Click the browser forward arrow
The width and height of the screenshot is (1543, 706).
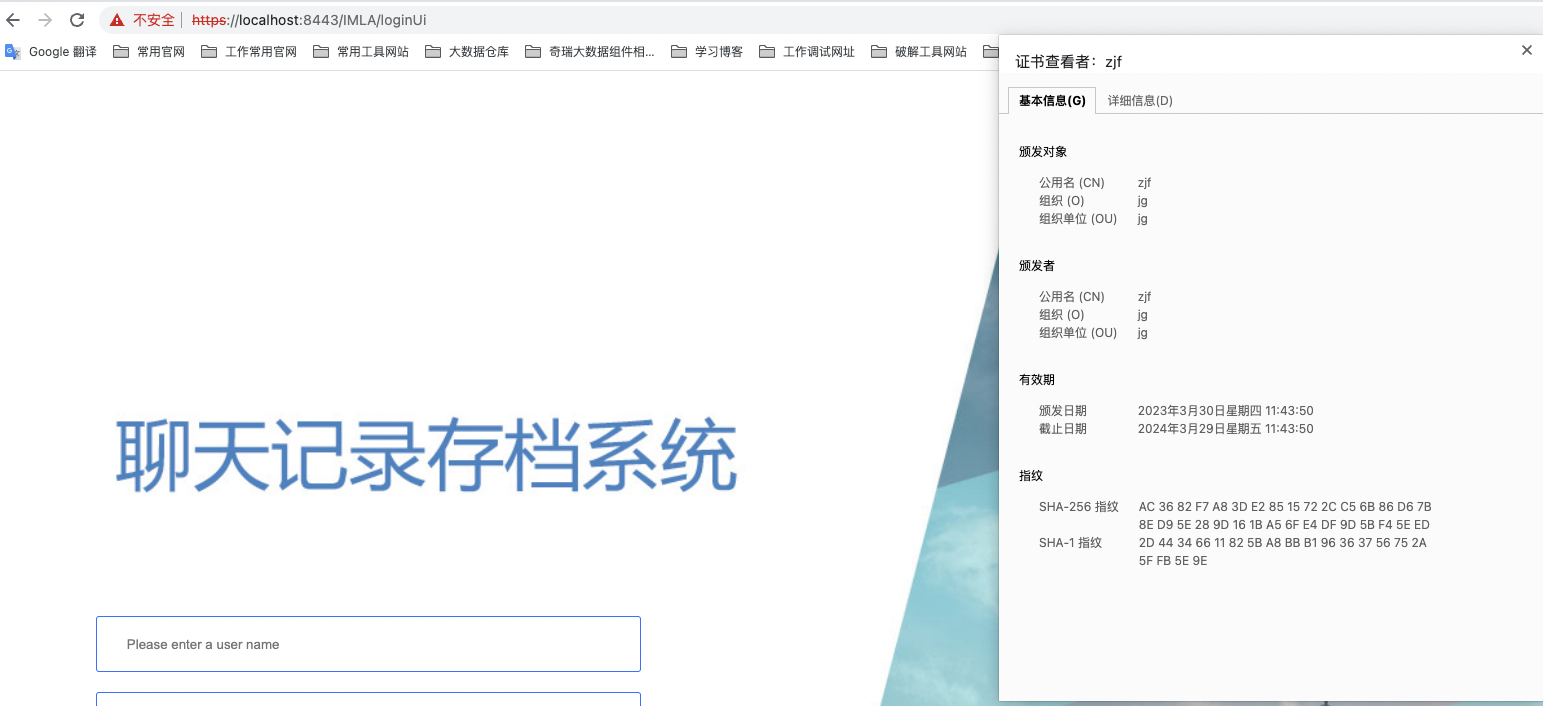point(45,20)
